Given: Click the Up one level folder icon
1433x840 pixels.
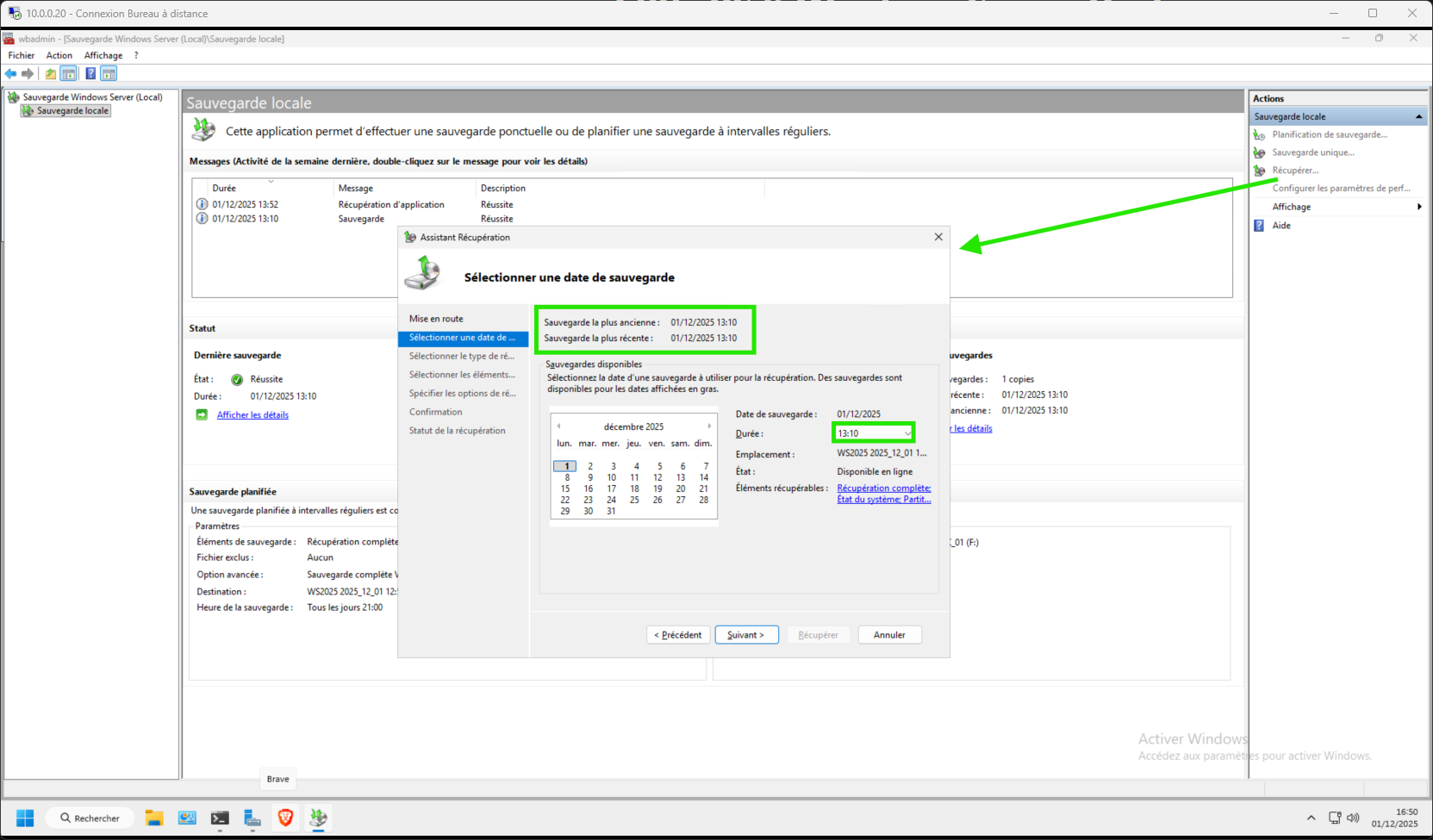Looking at the screenshot, I should click(x=51, y=74).
